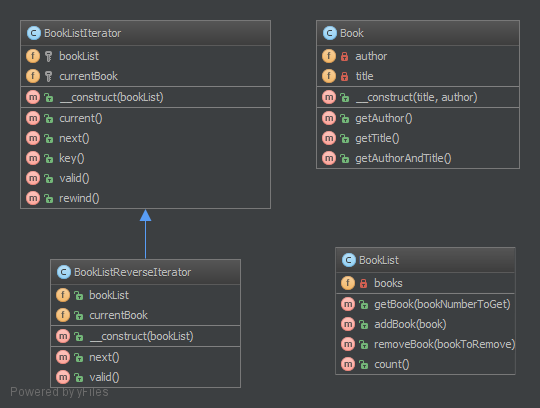Click method icon beside __construct(title, author)
Viewport: 540px width, 408px height.
[329, 97]
